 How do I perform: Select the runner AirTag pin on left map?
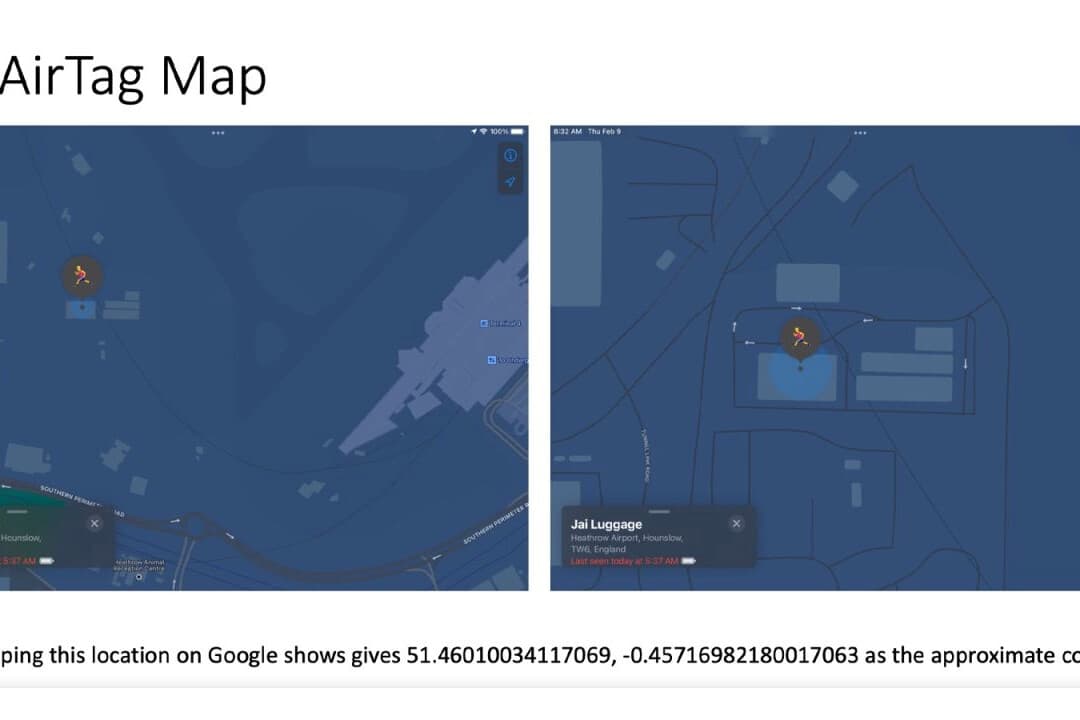(x=81, y=276)
